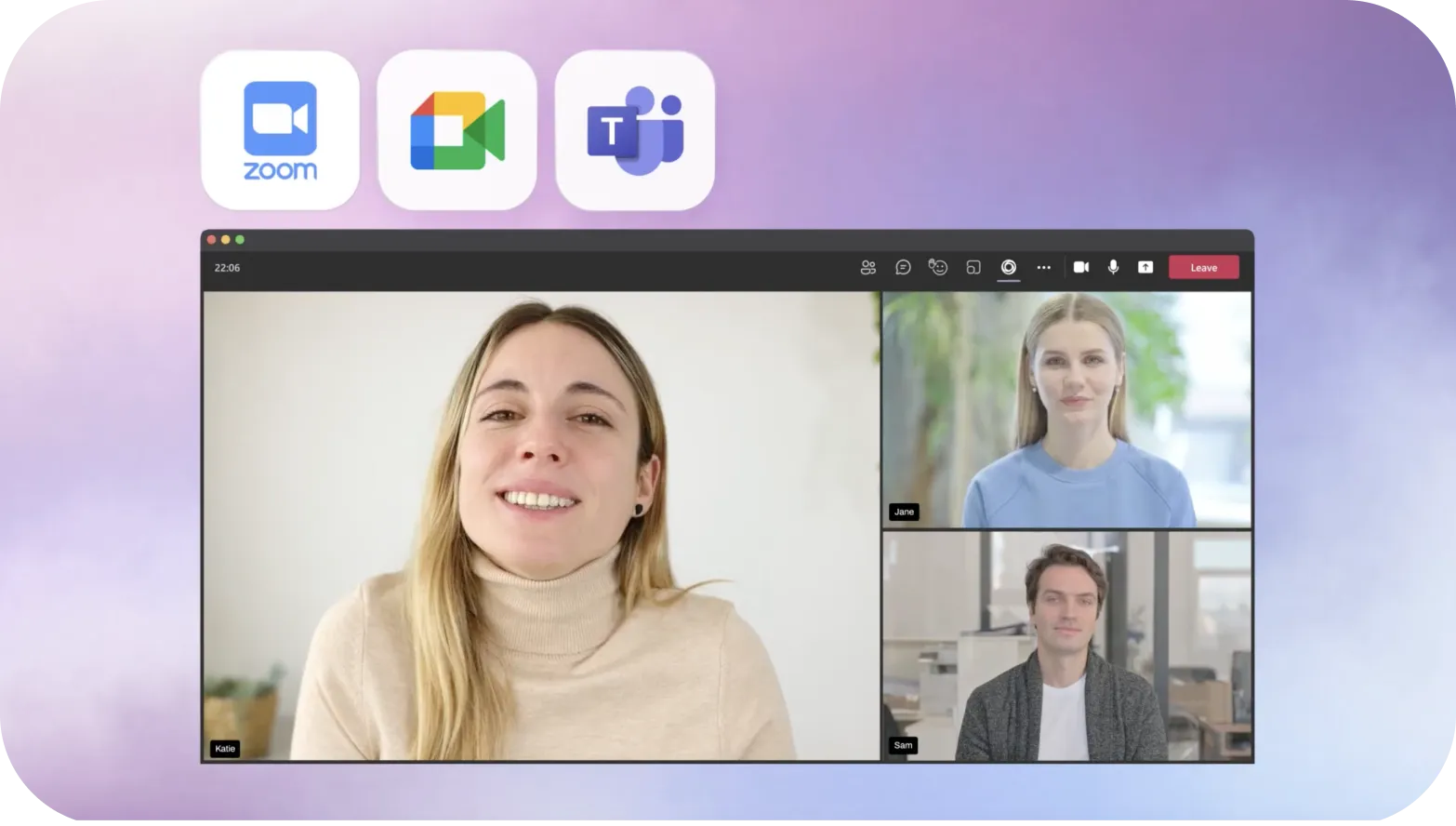Start sharing your screen
1456x826 pixels.
pos(1145,267)
